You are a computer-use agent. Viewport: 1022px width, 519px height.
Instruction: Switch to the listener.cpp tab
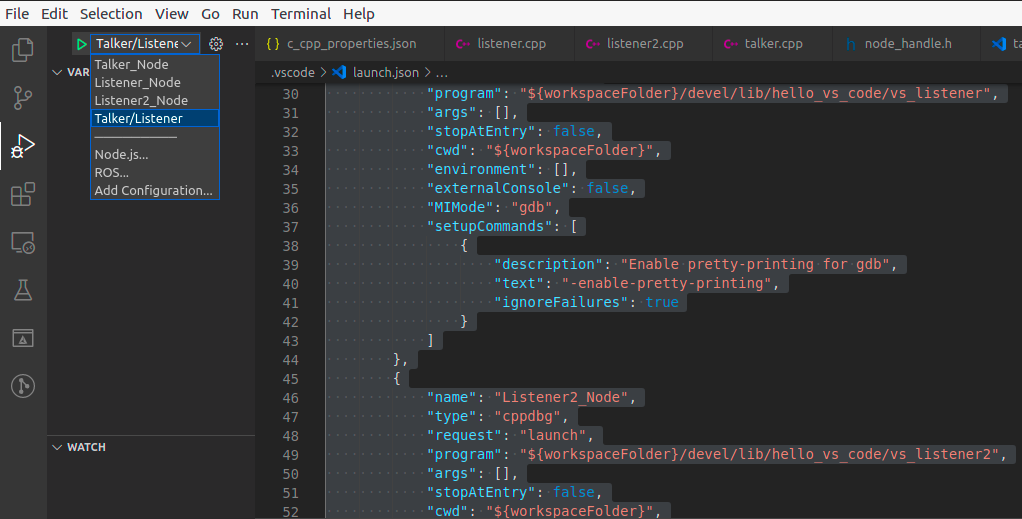[x=511, y=44]
